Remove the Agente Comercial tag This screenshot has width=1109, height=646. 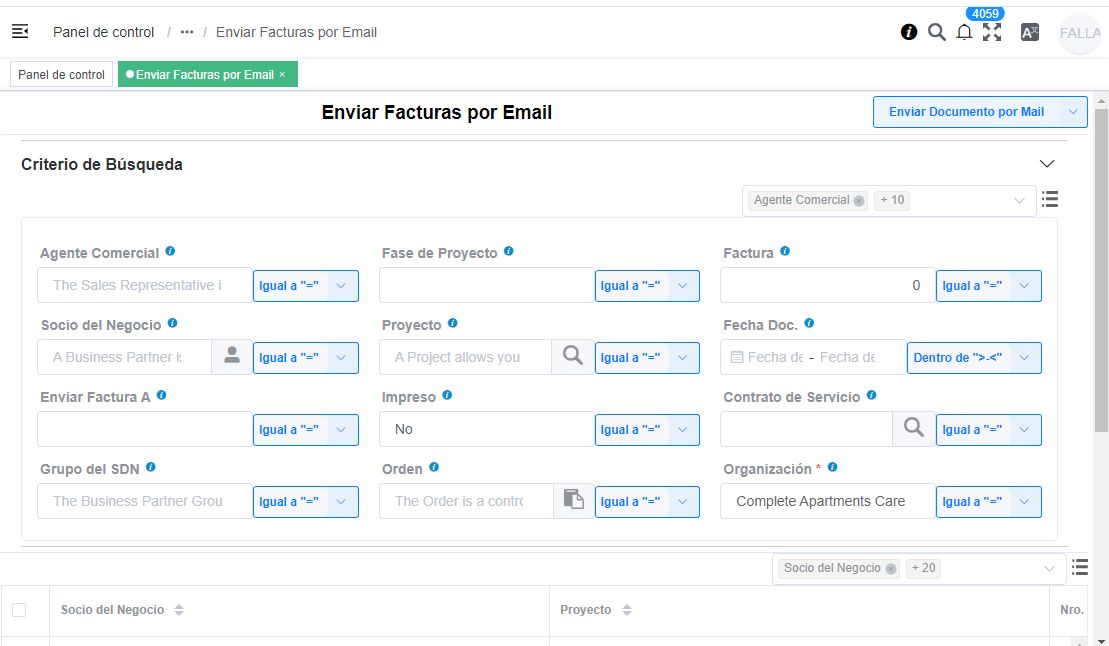[x=859, y=201]
